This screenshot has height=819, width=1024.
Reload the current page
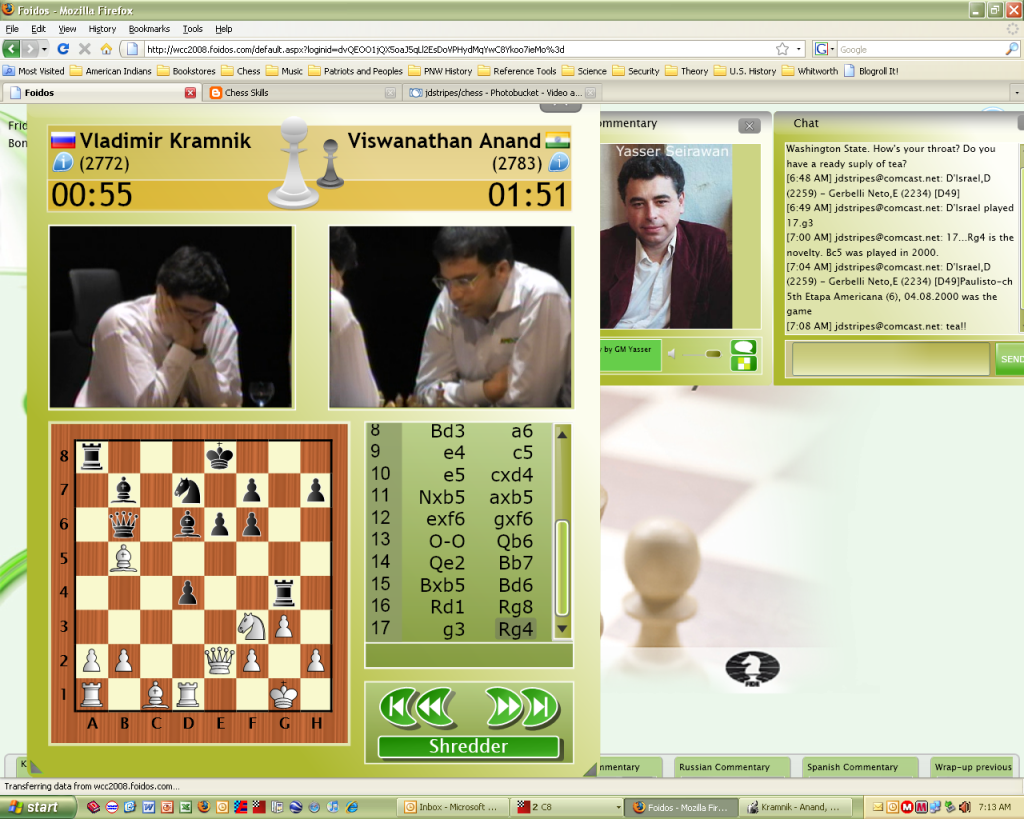tap(63, 49)
